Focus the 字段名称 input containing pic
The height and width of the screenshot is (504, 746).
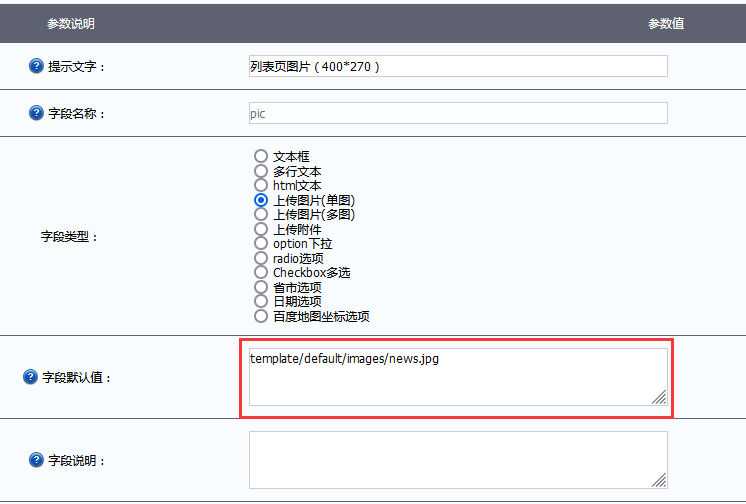coord(457,113)
